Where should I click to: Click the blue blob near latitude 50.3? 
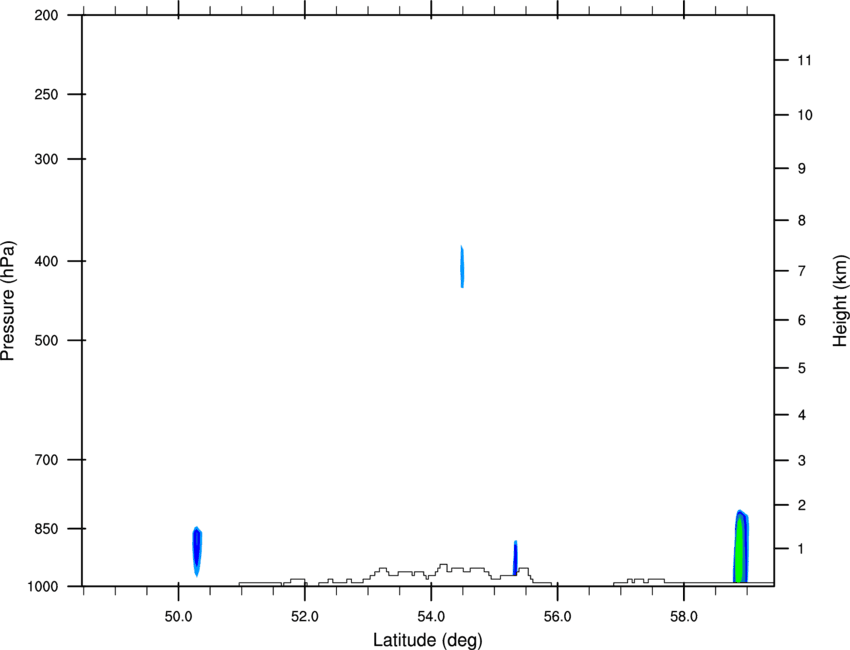tap(197, 550)
